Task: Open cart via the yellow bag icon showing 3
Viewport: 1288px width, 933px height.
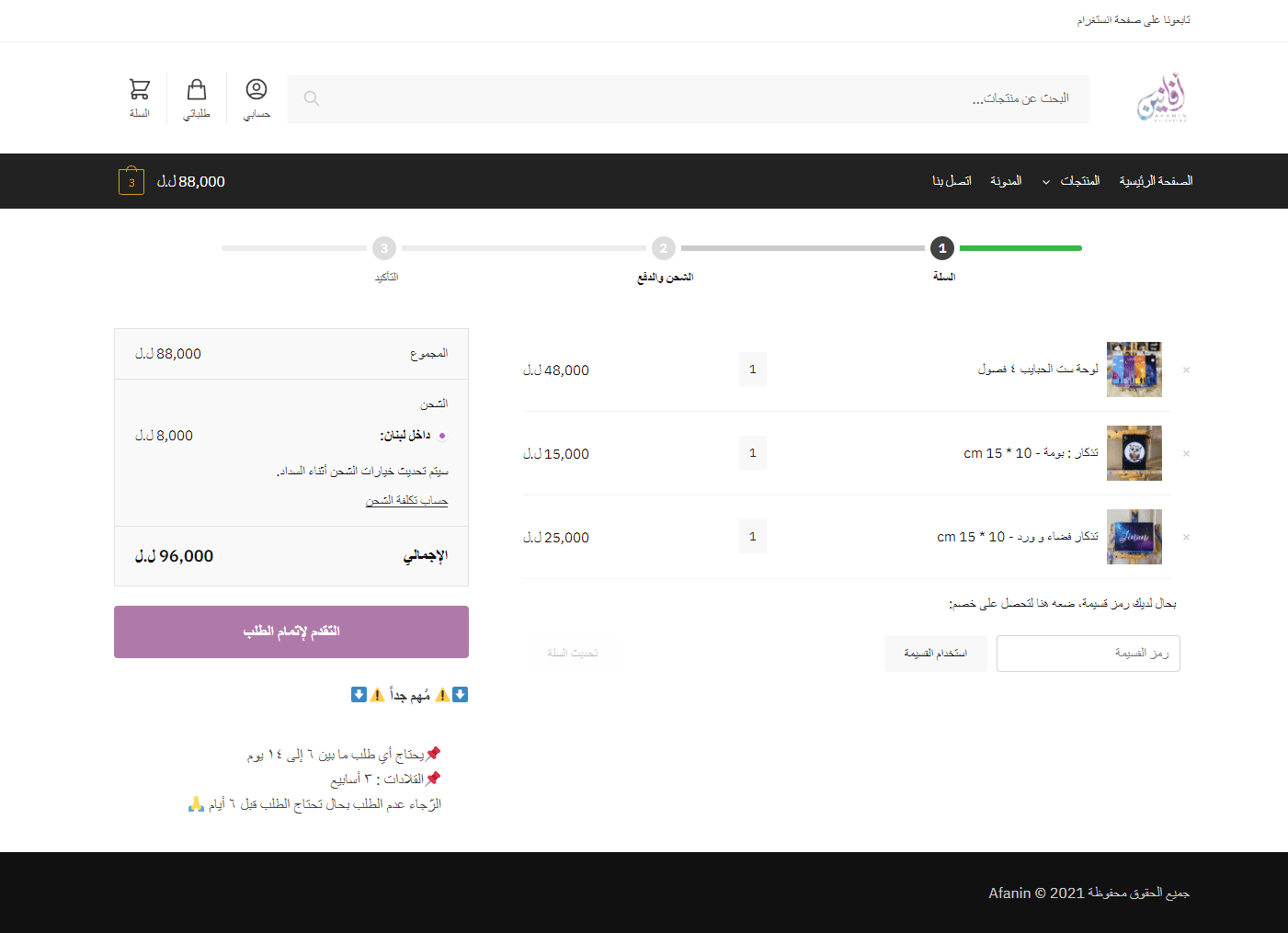Action: [x=131, y=181]
